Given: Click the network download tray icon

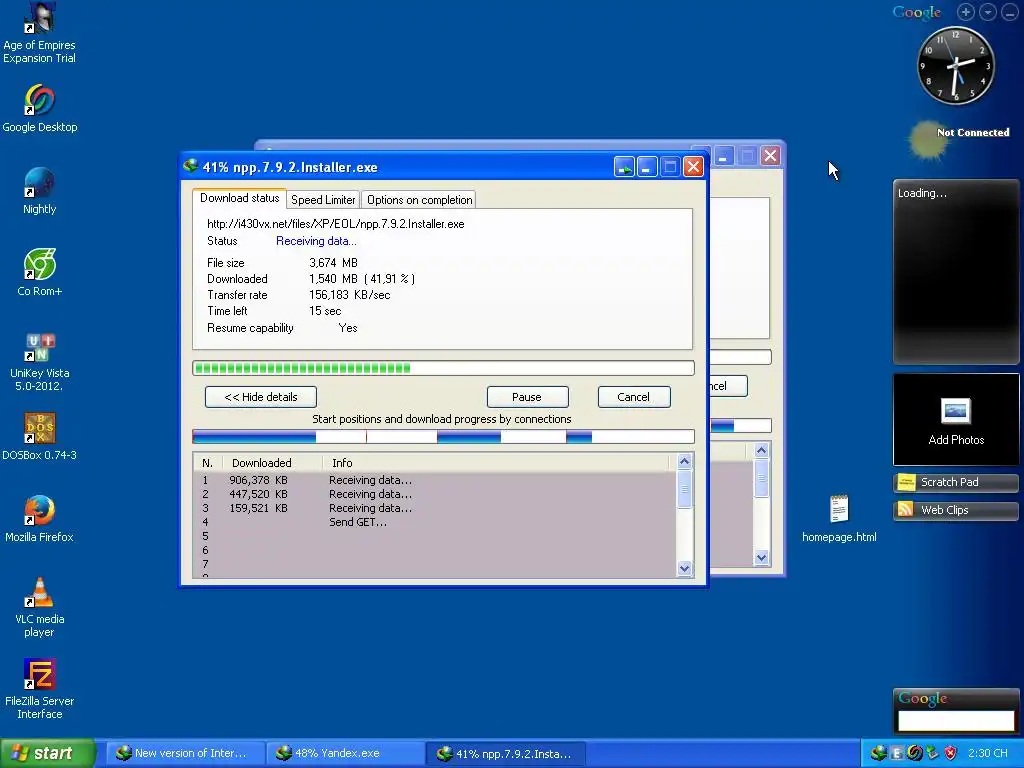Looking at the screenshot, I should (932, 753).
